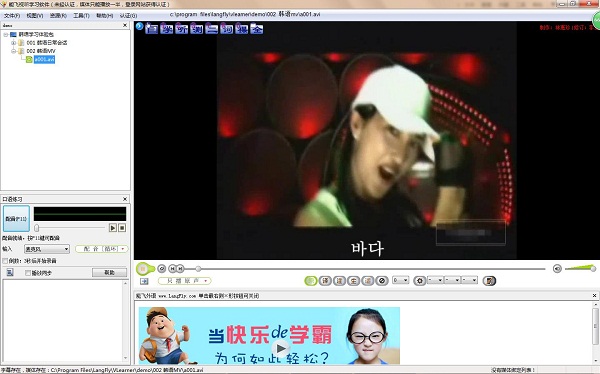
Task: Enable the countdown before recording checkbox
Action: point(5,261)
